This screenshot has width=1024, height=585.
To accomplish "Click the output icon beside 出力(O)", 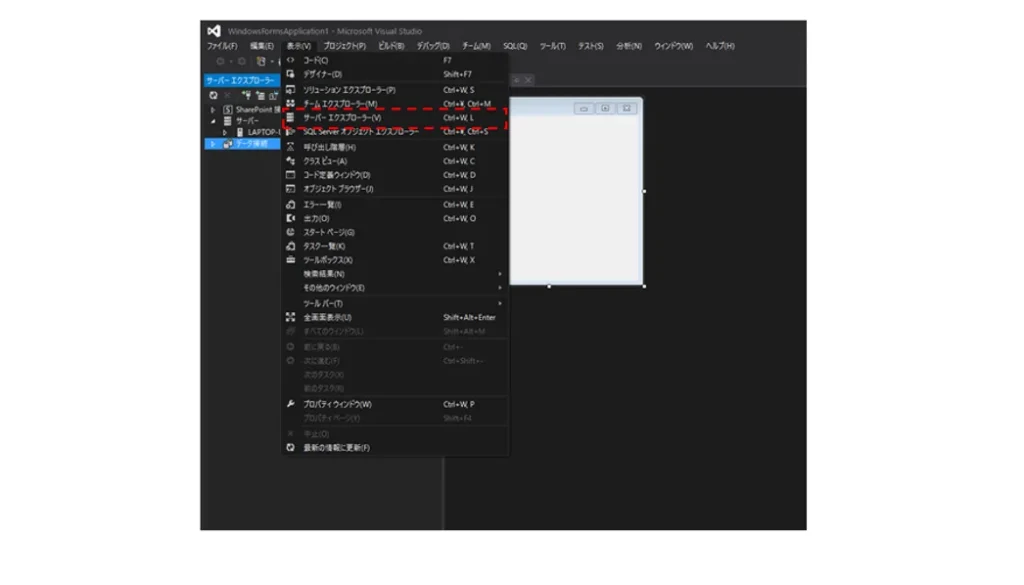I will [290, 218].
